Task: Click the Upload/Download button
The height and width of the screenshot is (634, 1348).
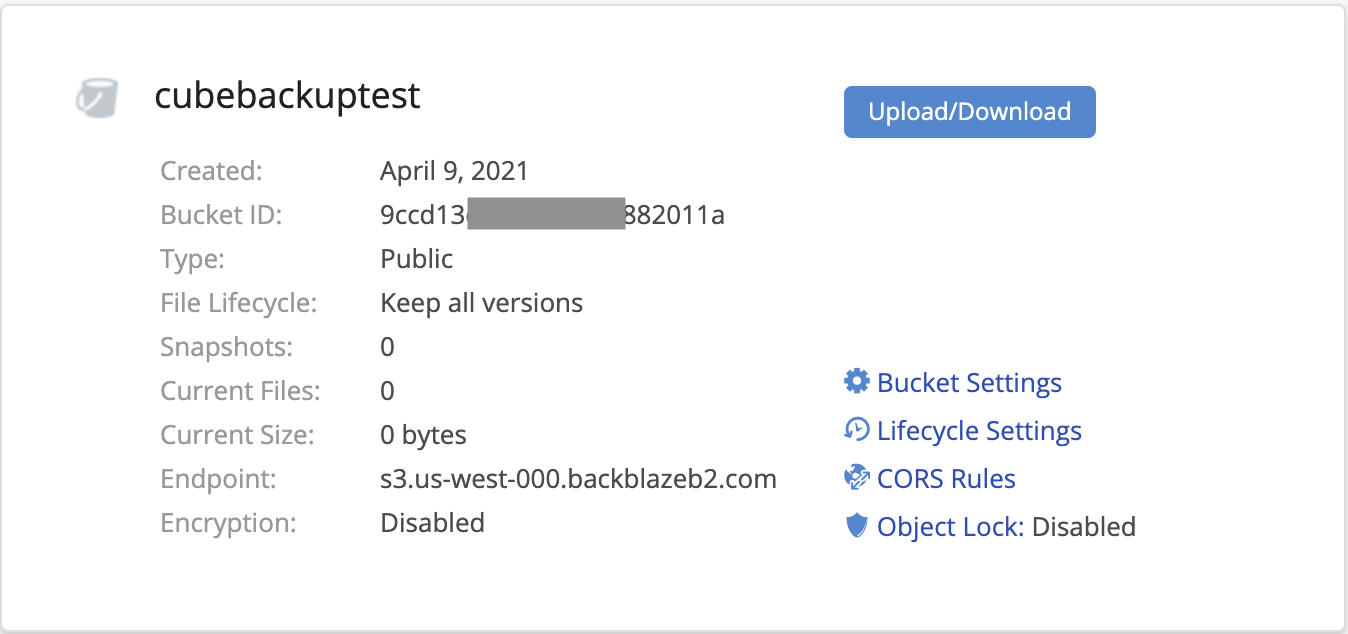Action: [x=969, y=111]
